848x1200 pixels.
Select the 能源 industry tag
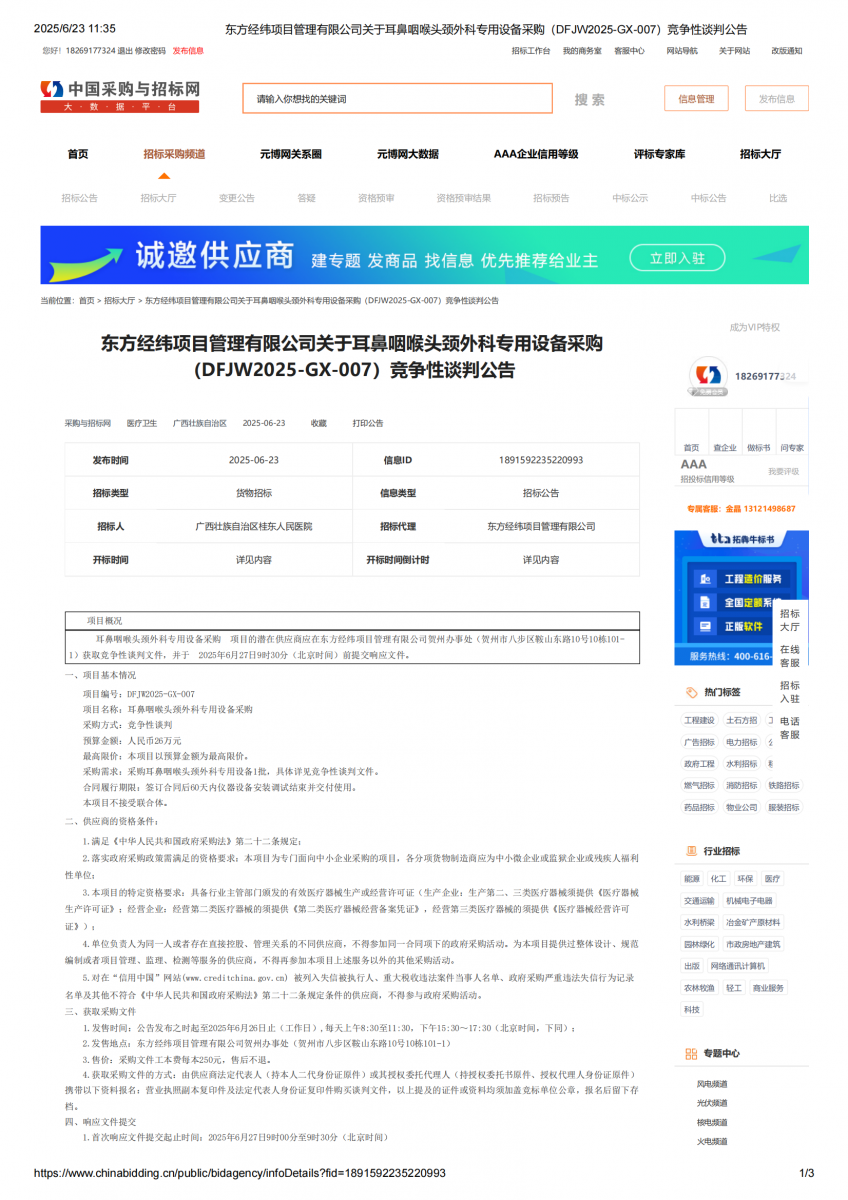pyautogui.click(x=692, y=879)
